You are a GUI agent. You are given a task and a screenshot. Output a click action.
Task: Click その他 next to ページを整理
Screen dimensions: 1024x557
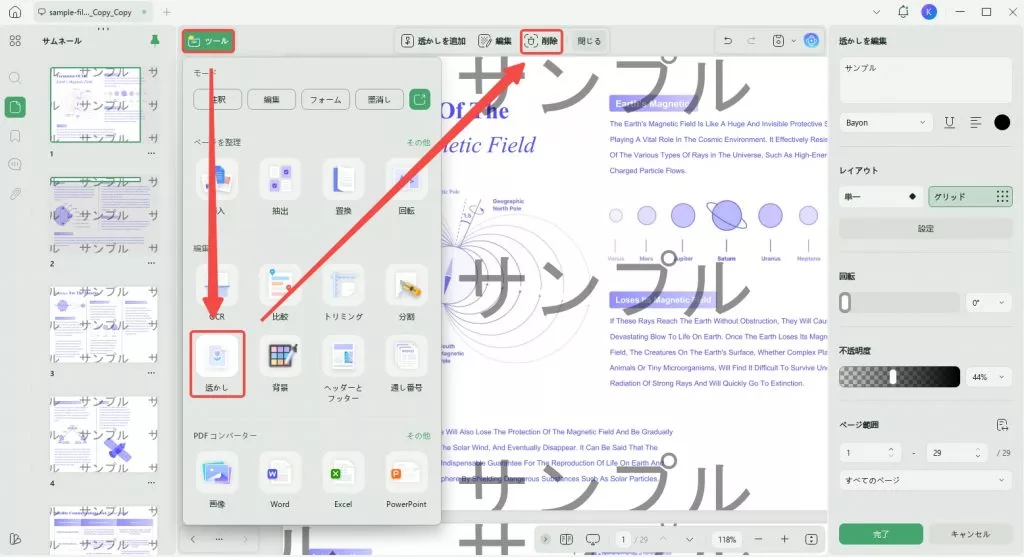pos(418,142)
